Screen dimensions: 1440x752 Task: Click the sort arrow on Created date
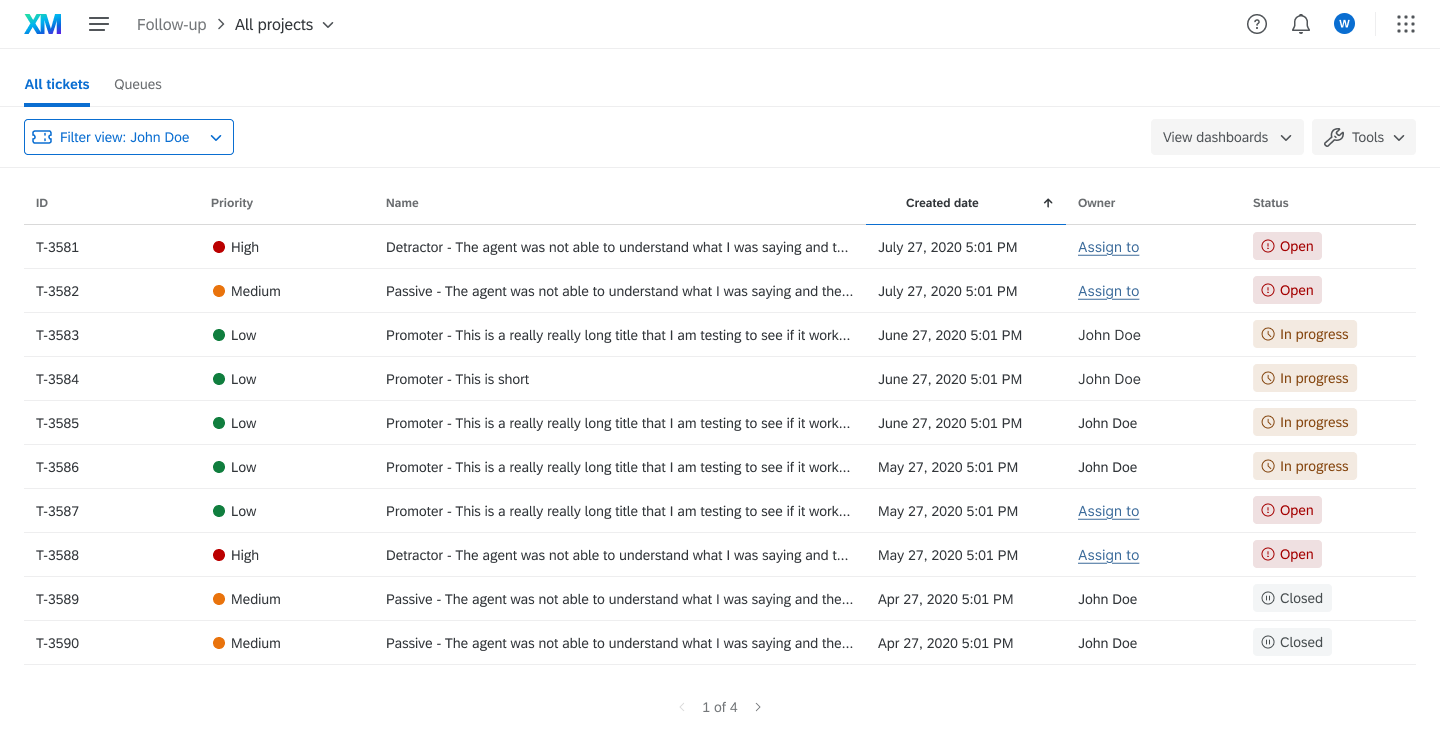(x=1048, y=203)
